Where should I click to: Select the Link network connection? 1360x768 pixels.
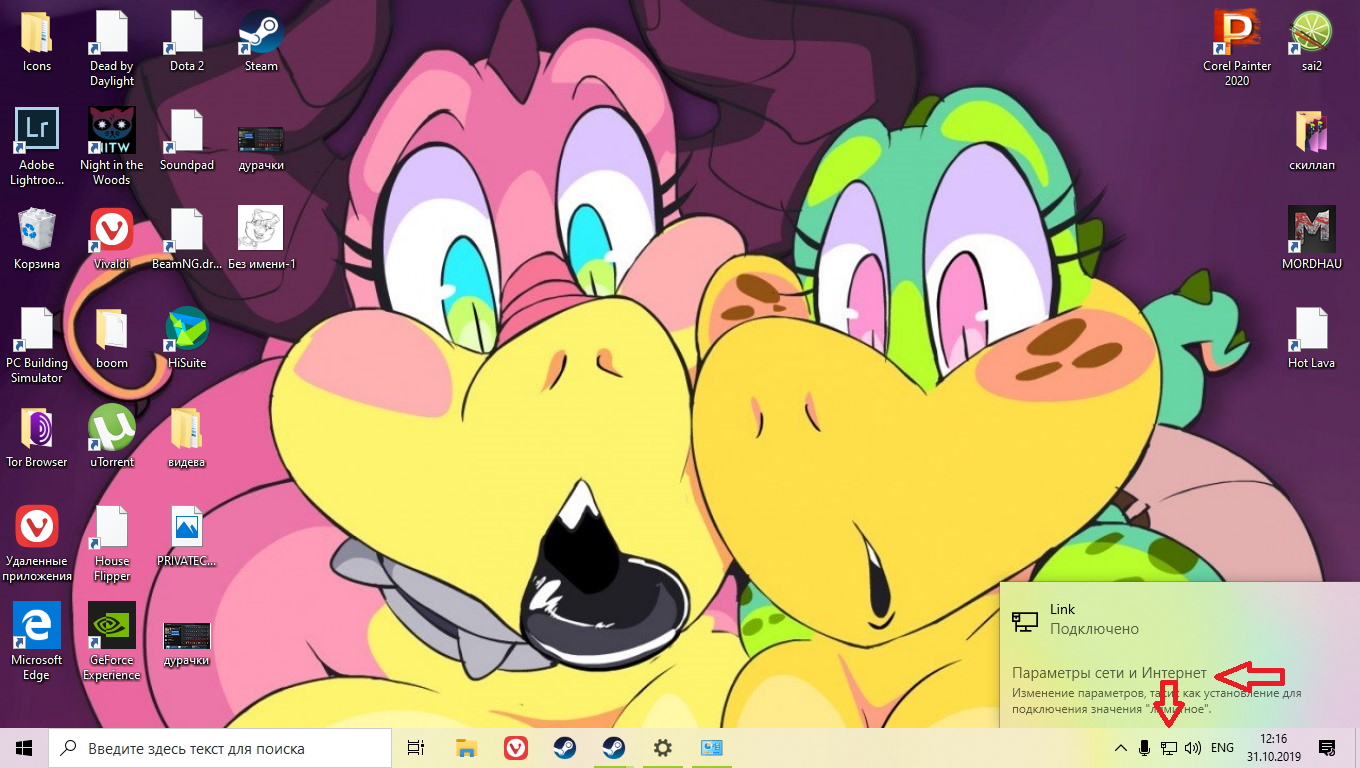point(1180,619)
